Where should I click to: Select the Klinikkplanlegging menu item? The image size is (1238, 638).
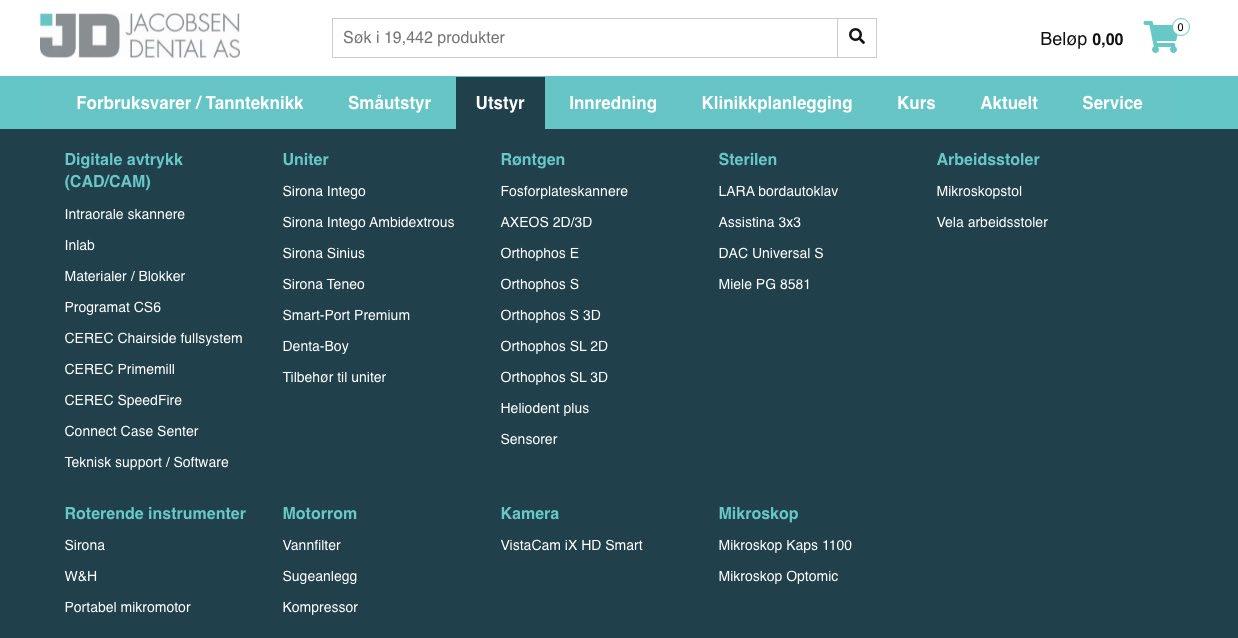coord(777,103)
